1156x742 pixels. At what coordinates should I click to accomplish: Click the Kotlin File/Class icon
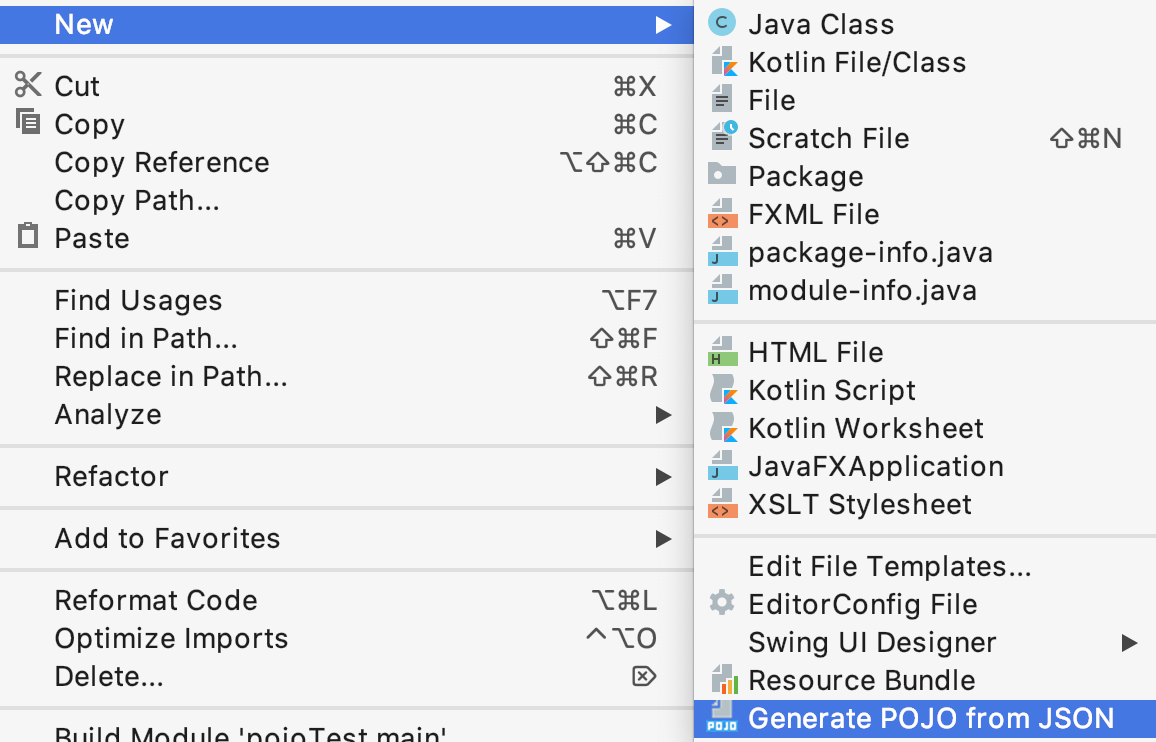point(723,62)
